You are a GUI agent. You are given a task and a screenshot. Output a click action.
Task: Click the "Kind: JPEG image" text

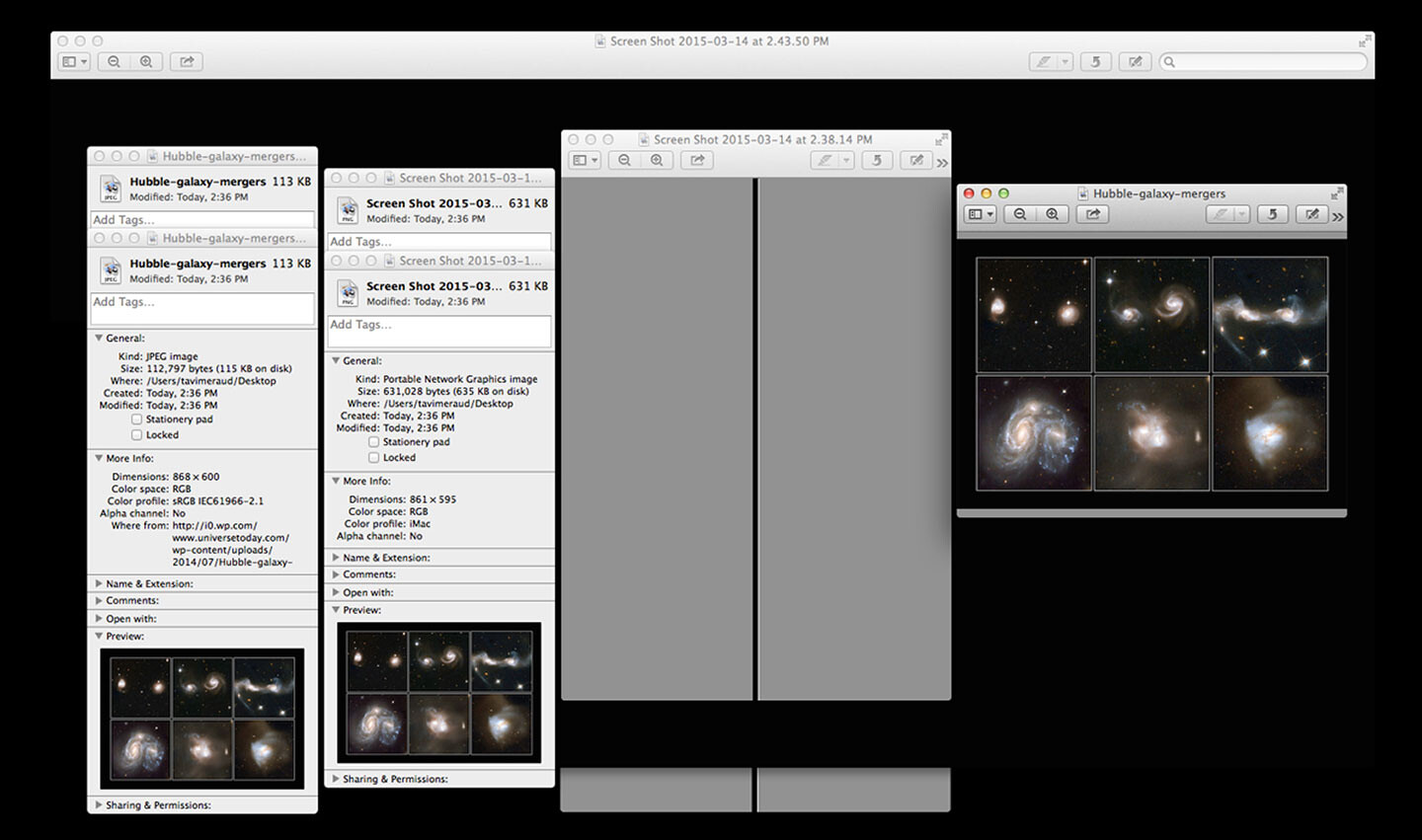coord(158,356)
